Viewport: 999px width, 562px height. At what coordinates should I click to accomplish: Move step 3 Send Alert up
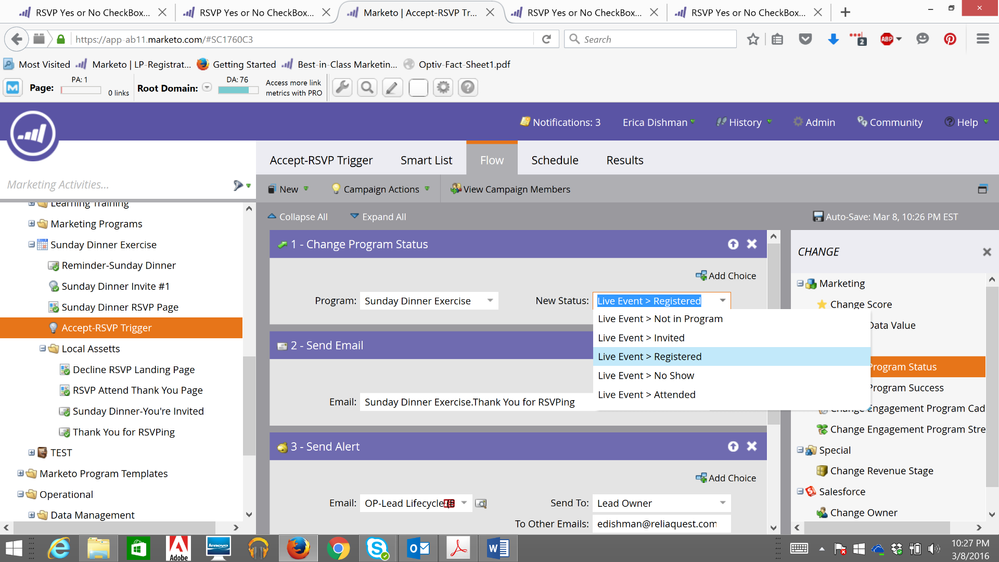[x=733, y=447]
